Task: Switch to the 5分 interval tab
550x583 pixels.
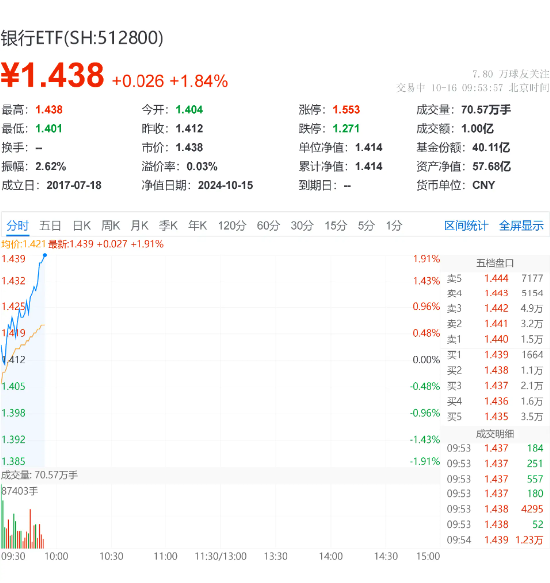Action: pos(366,225)
